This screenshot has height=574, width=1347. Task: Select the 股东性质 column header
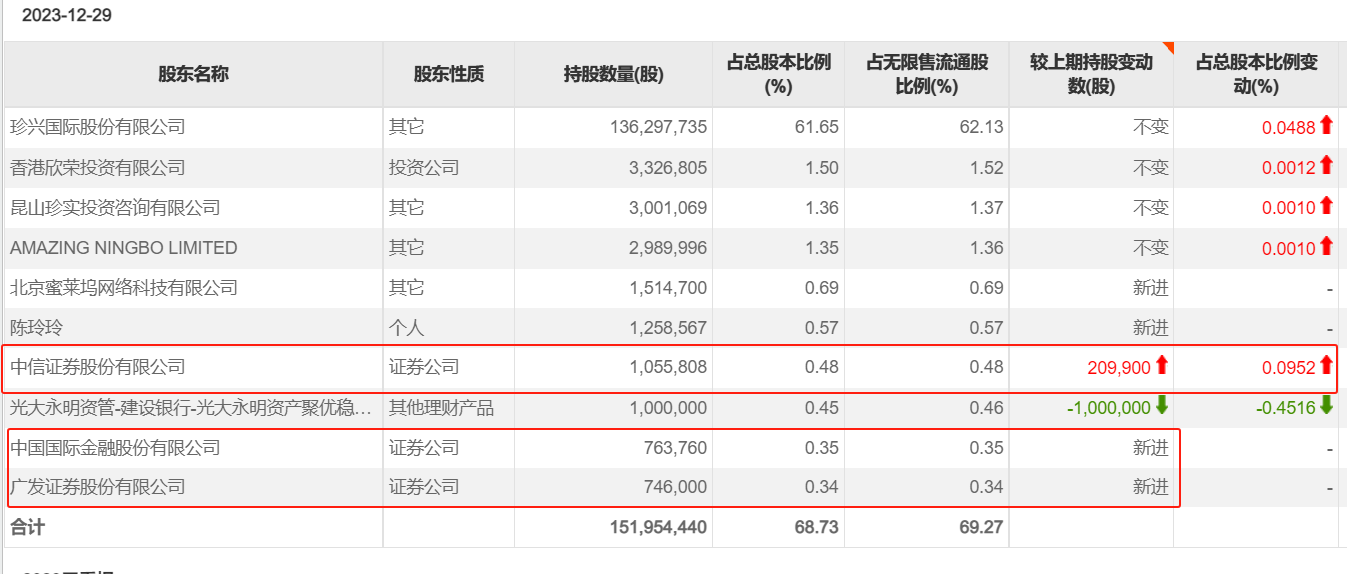(x=448, y=74)
